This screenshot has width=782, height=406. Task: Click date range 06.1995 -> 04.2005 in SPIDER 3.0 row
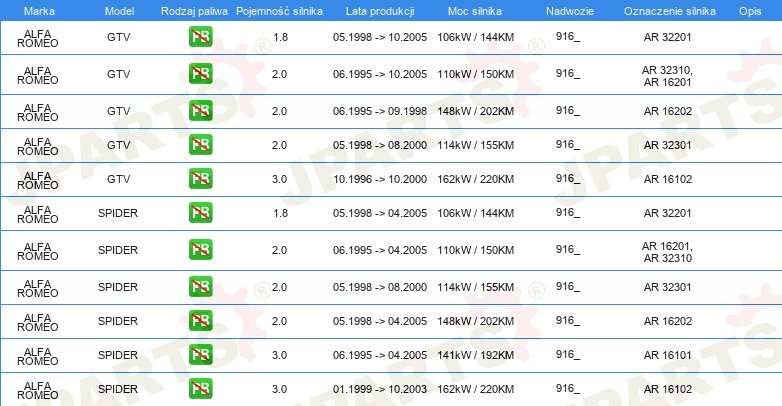380,355
